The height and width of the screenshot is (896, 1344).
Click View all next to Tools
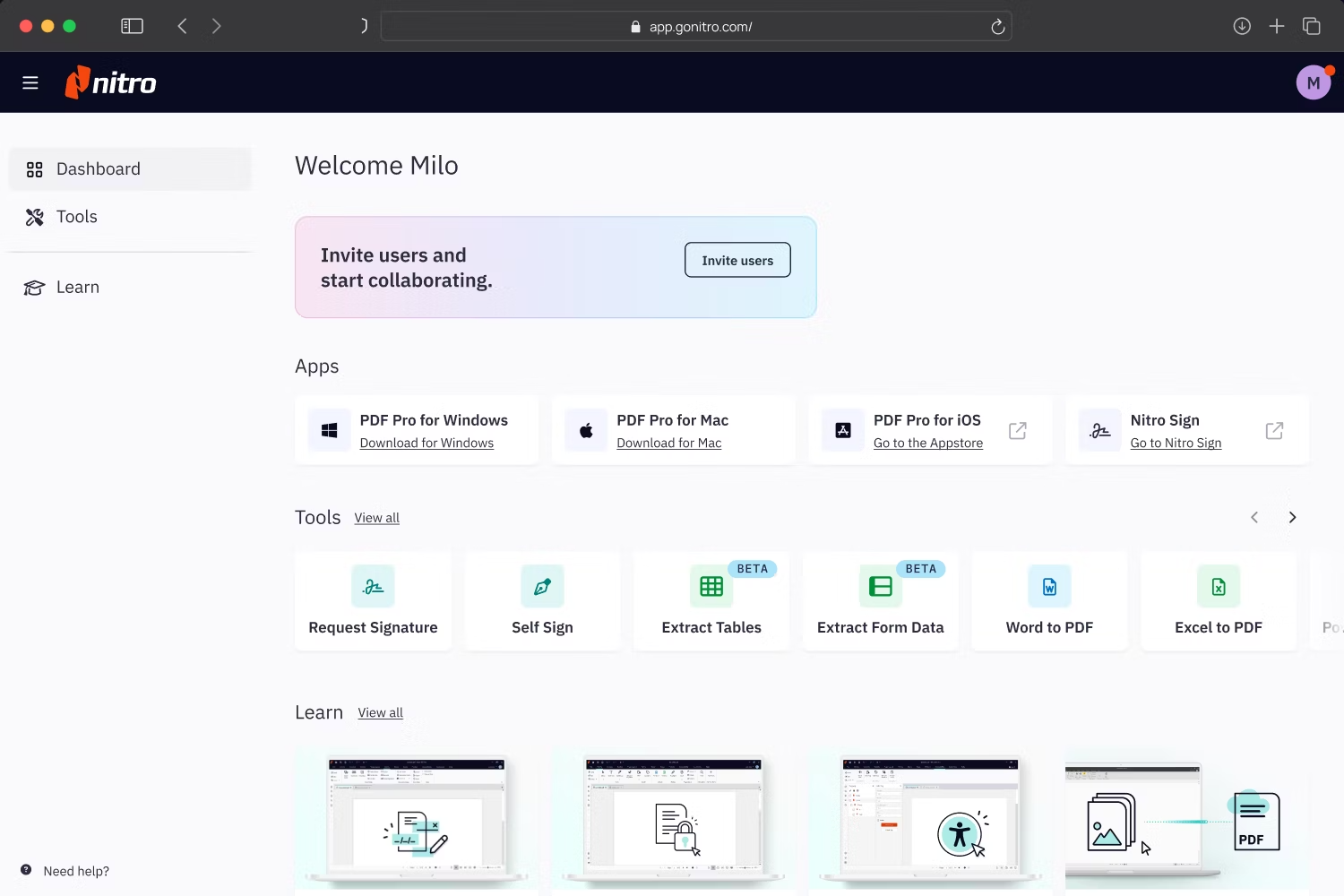click(x=376, y=518)
